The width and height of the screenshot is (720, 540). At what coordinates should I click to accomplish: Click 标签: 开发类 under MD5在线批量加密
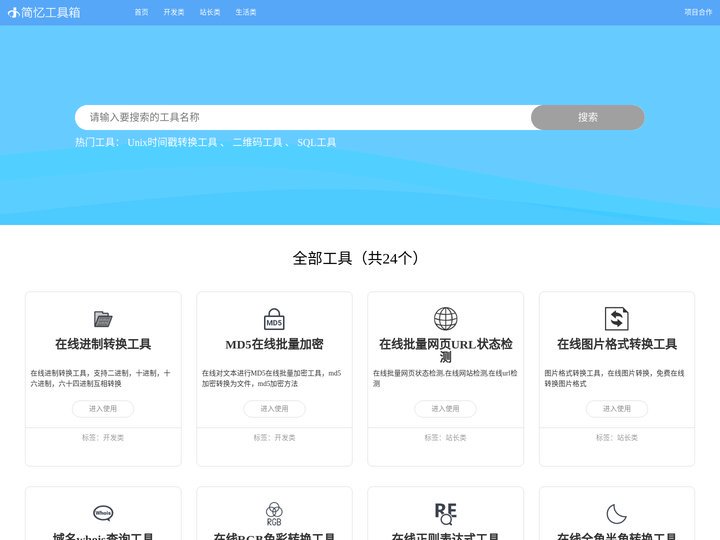[274, 438]
